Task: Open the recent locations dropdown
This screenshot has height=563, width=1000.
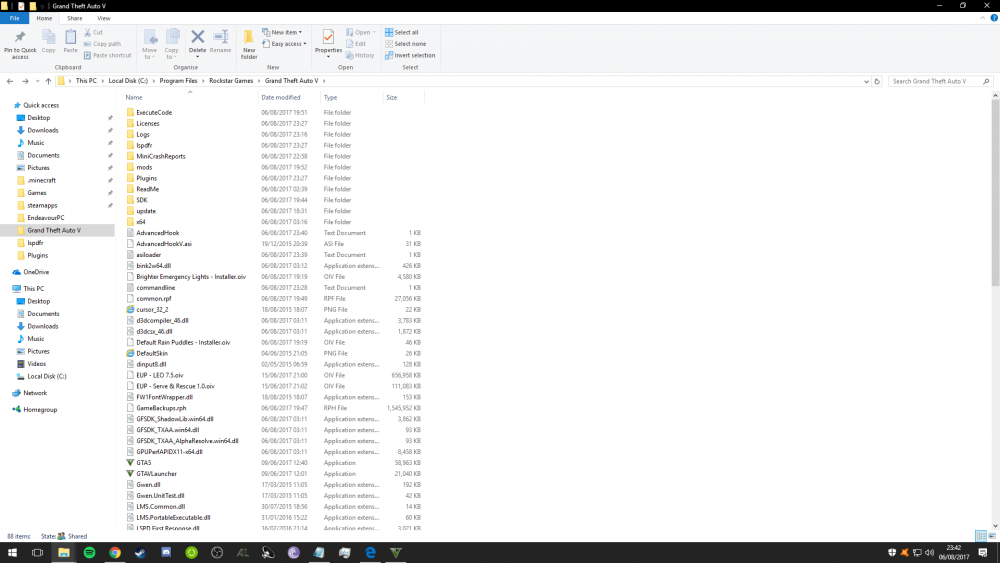Action: (37, 81)
